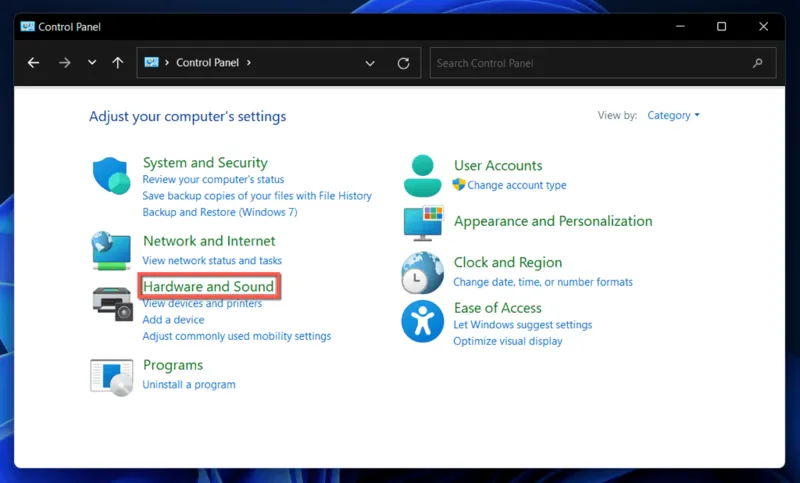Click the Clock and Region icon
Image resolution: width=800 pixels, height=483 pixels.
pos(422,272)
